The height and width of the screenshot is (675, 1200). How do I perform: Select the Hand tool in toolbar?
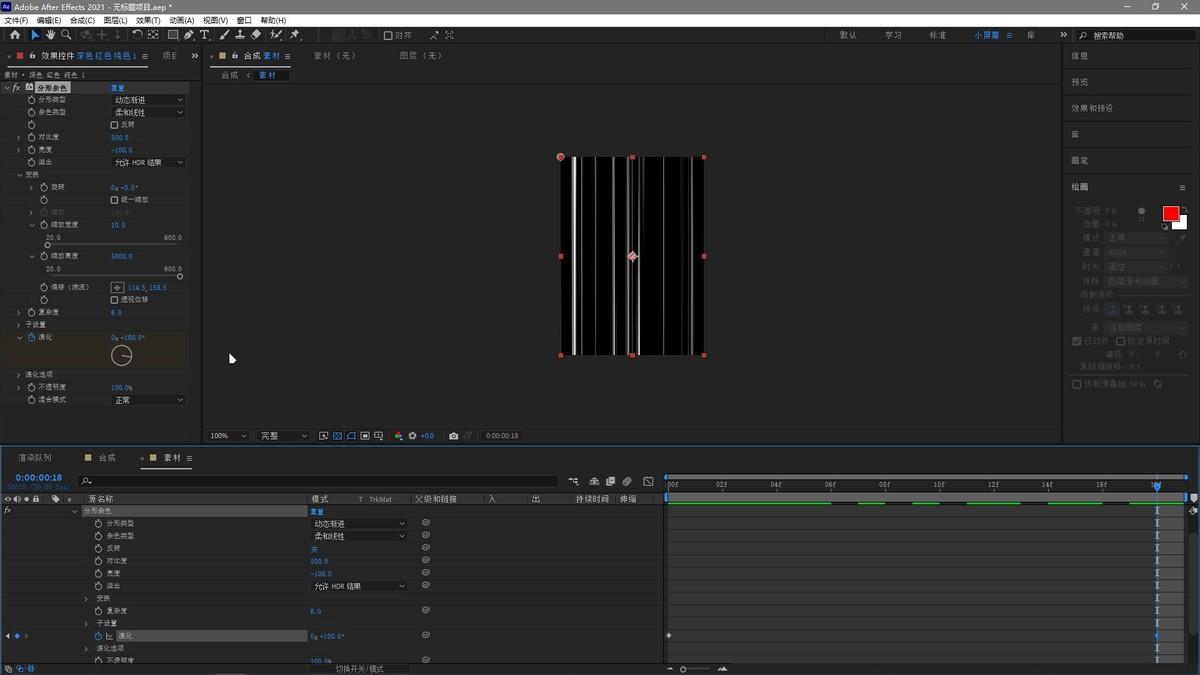pyautogui.click(x=50, y=35)
